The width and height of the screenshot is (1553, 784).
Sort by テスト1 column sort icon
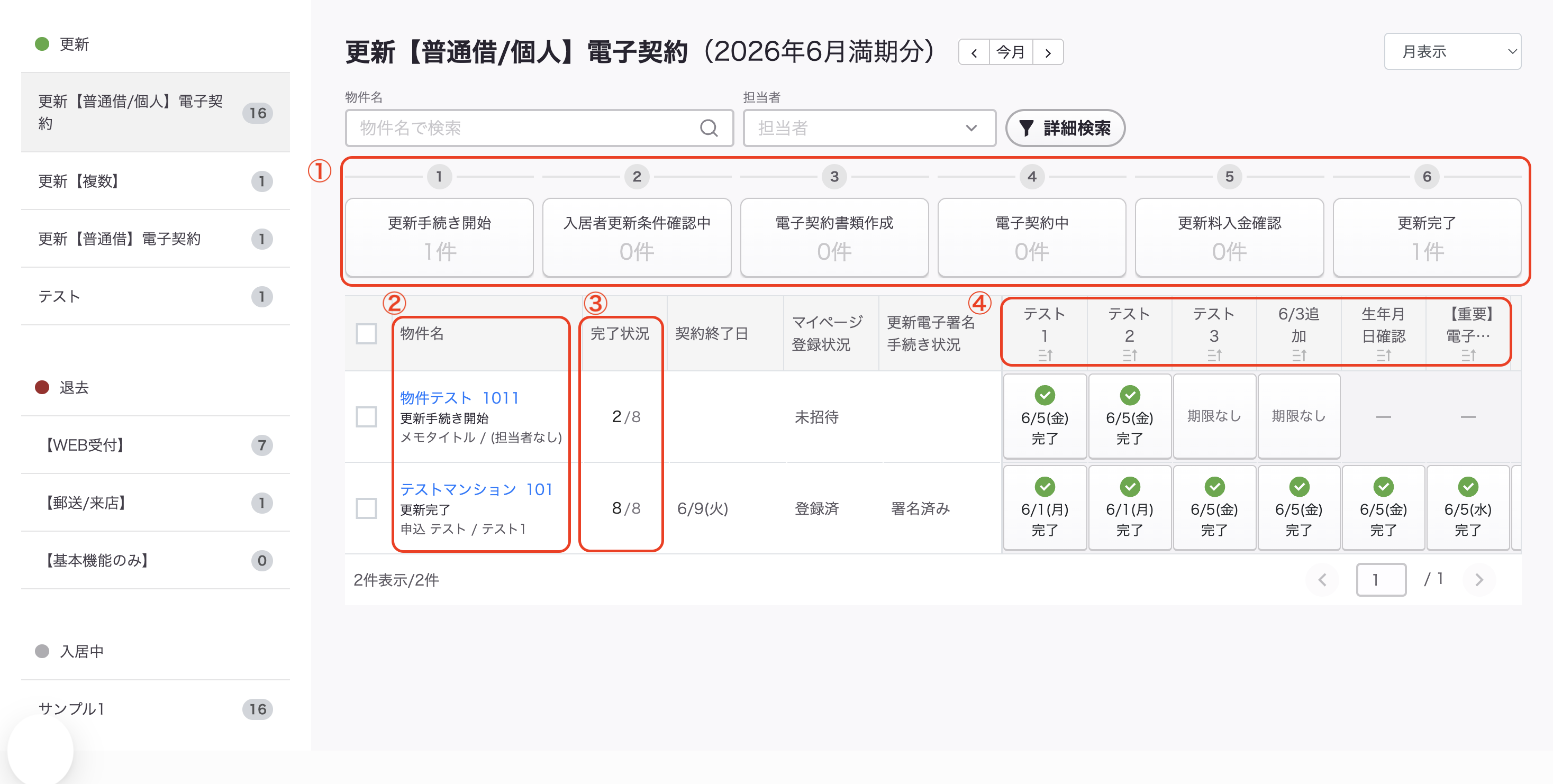(1045, 355)
